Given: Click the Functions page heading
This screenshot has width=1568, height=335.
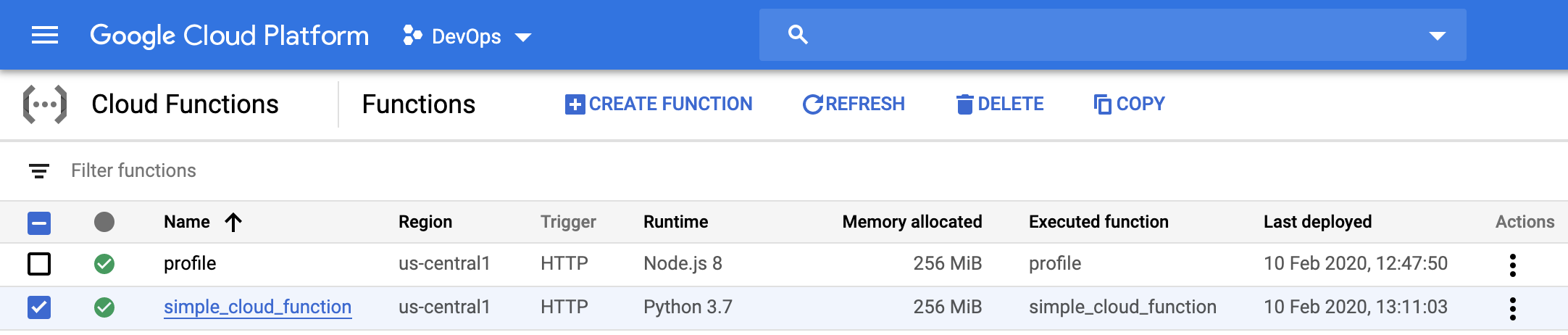Looking at the screenshot, I should coord(419,104).
